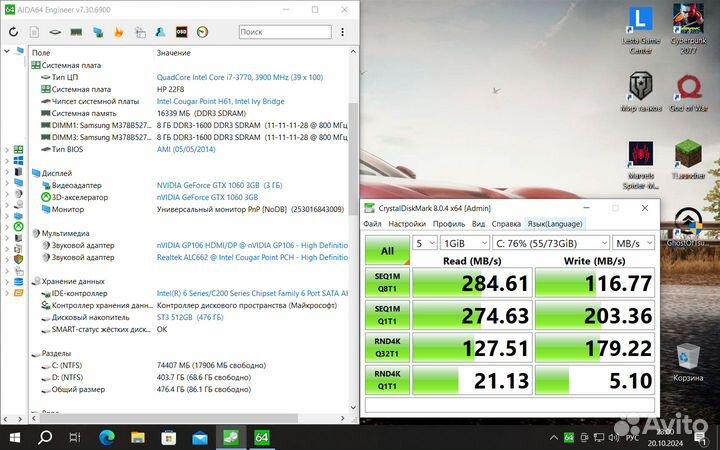Open the Файл menu in CrystalDiskMark
This screenshot has height=450, width=720.
(374, 224)
